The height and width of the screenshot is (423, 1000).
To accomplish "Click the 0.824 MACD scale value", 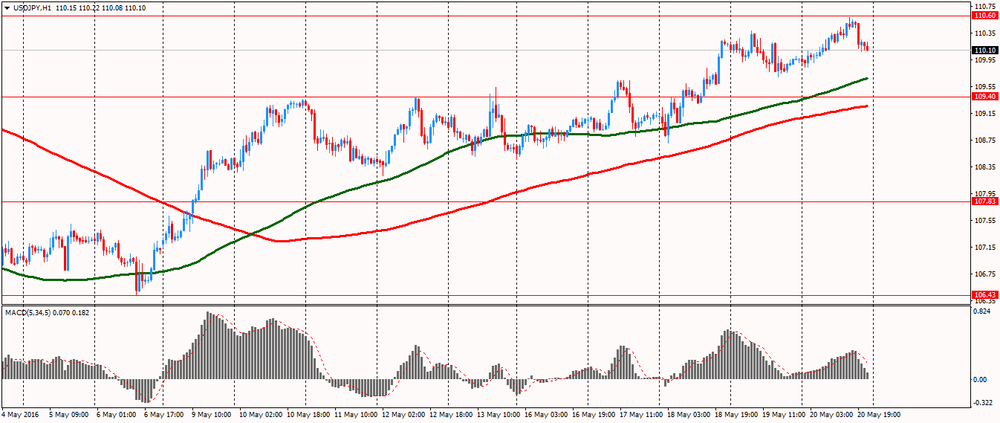I will 983,311.
